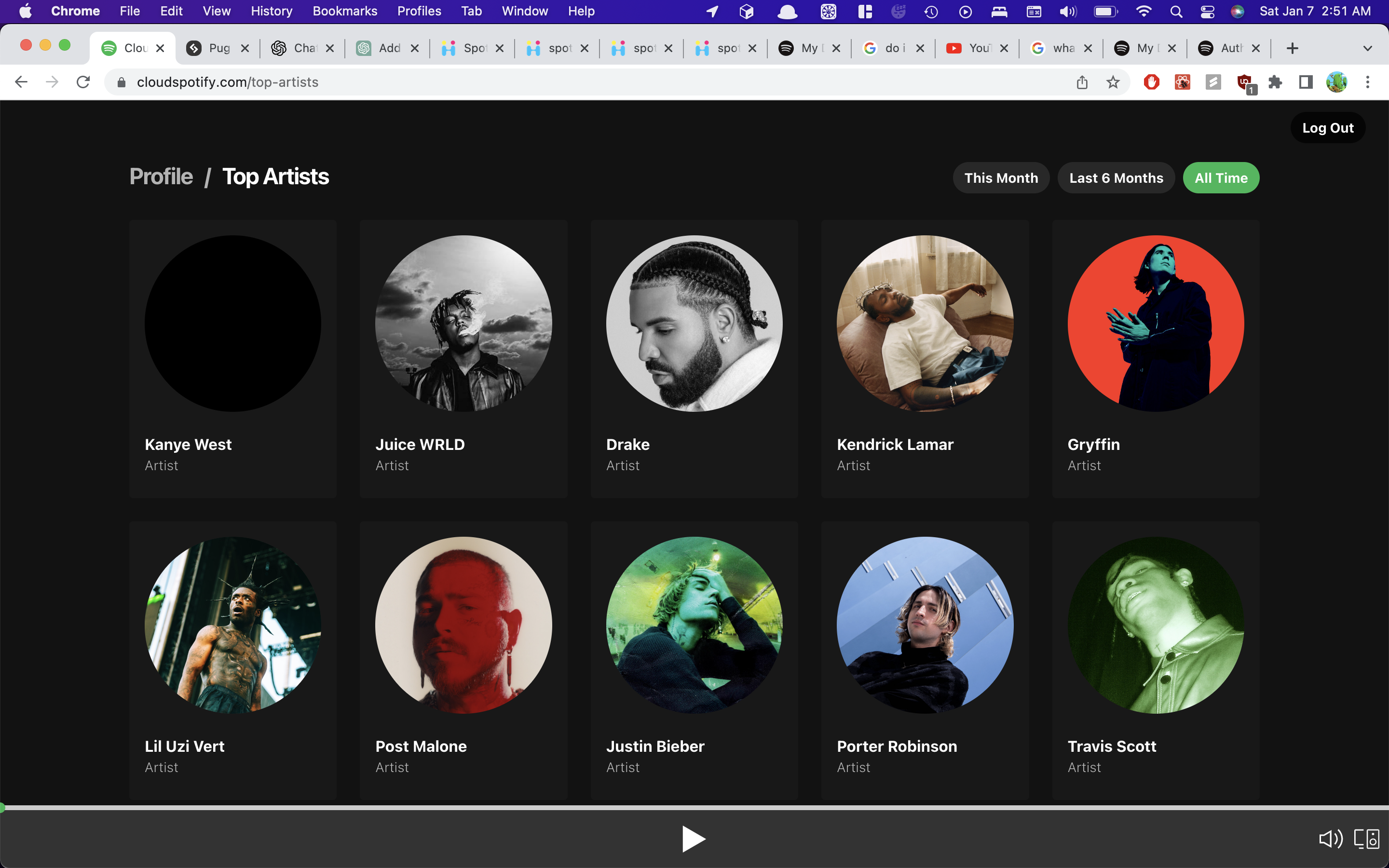Click the Log Out button
The height and width of the screenshot is (868, 1389).
pyautogui.click(x=1328, y=127)
